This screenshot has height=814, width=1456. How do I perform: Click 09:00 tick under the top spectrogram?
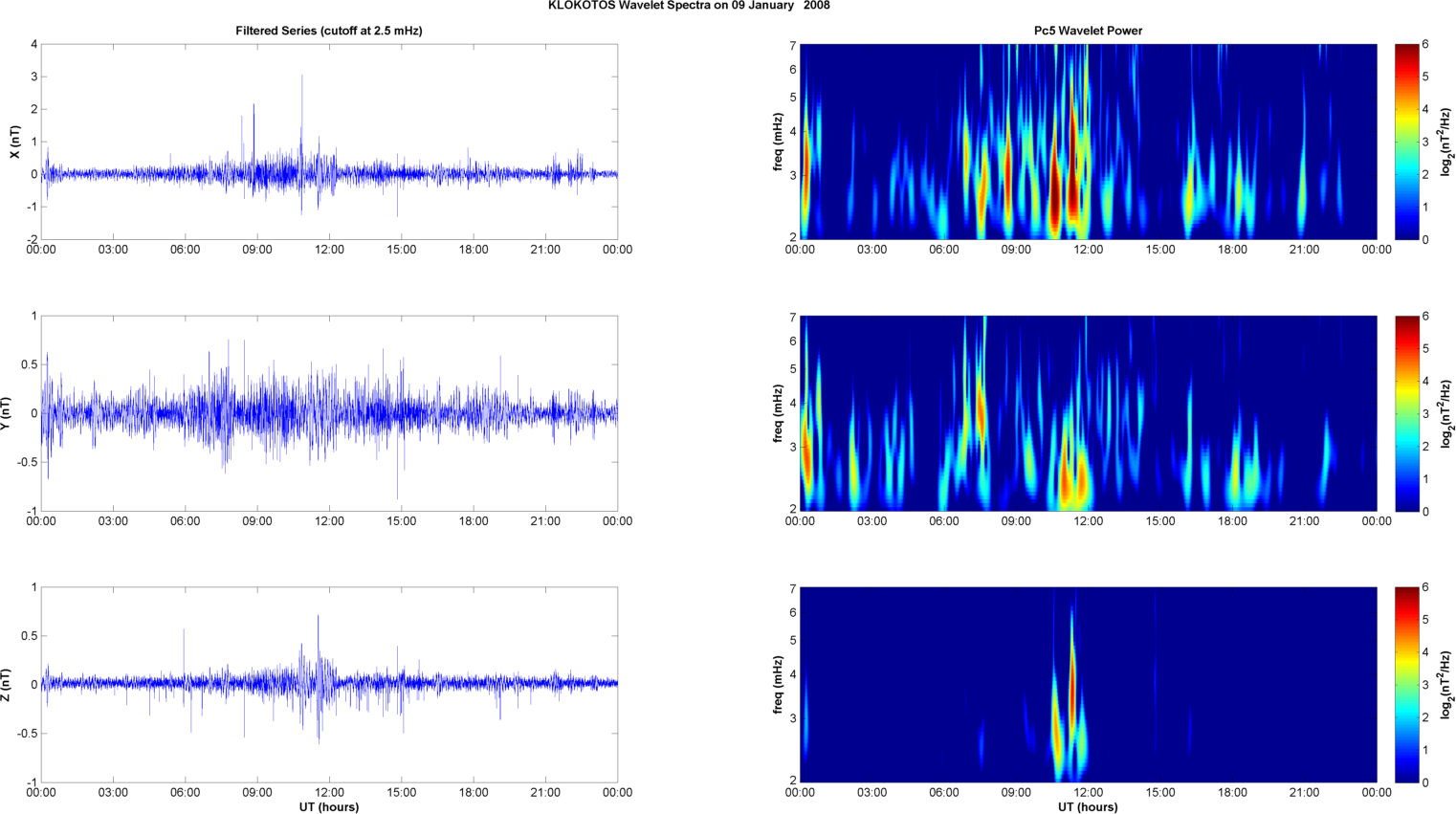(x=1016, y=250)
